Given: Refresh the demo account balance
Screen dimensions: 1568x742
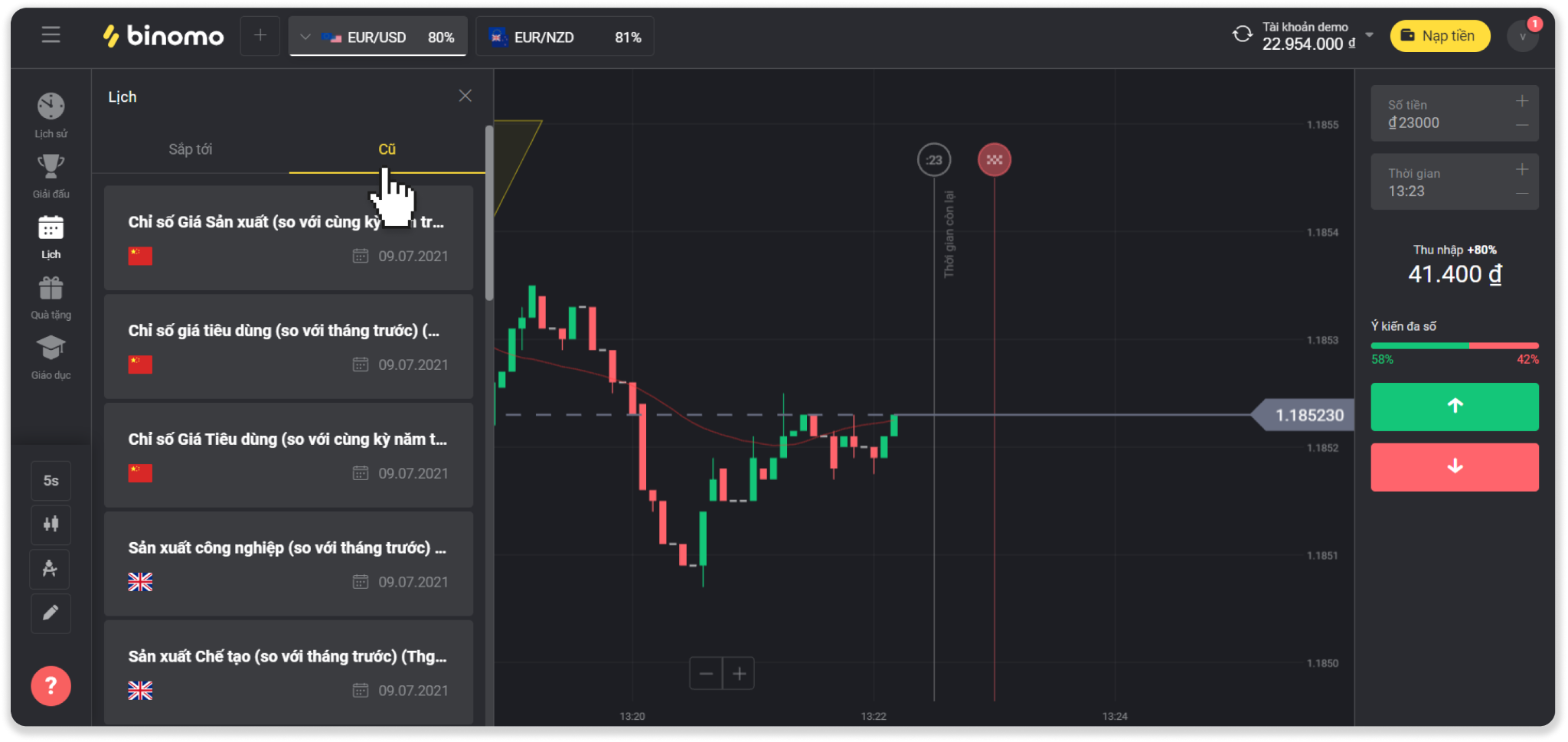Looking at the screenshot, I should coord(1242,34).
